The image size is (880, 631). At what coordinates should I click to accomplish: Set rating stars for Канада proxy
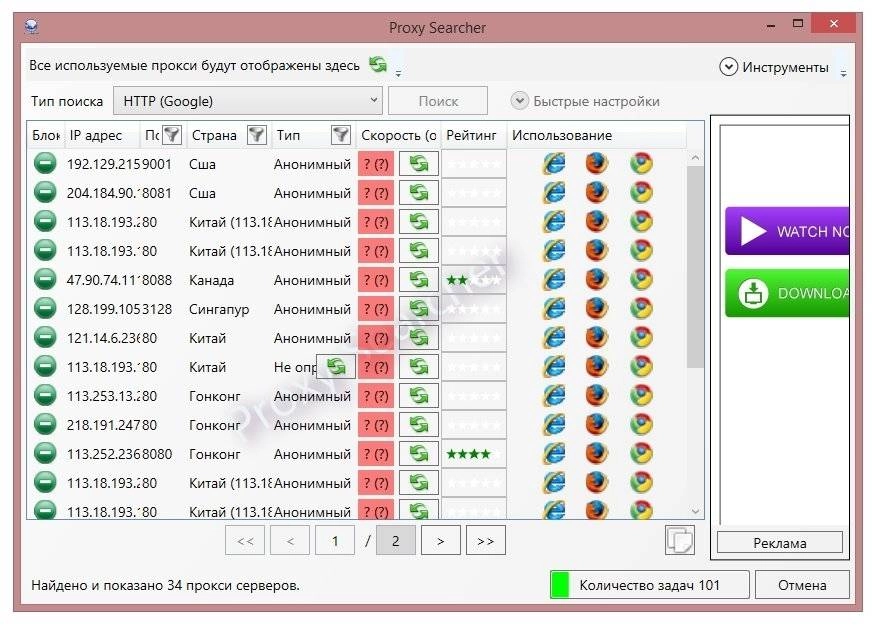pyautogui.click(x=474, y=280)
